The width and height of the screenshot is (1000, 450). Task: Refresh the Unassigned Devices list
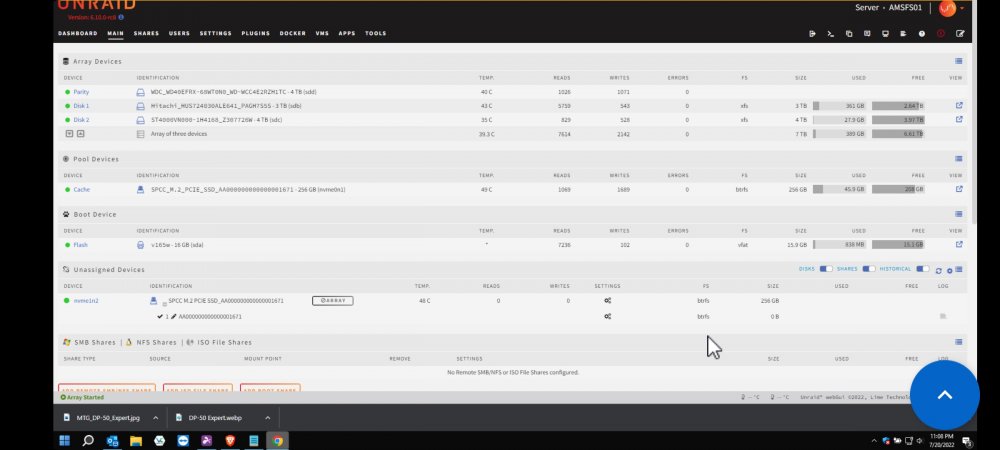tap(939, 271)
